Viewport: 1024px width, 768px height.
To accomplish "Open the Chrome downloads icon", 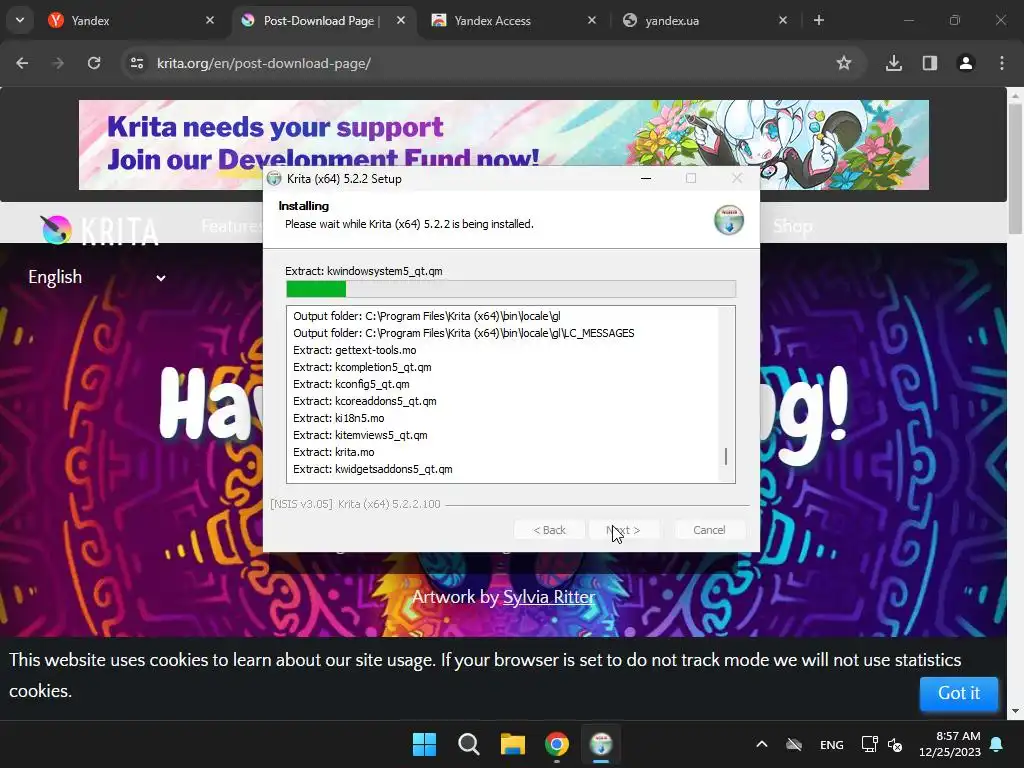I will click(894, 63).
